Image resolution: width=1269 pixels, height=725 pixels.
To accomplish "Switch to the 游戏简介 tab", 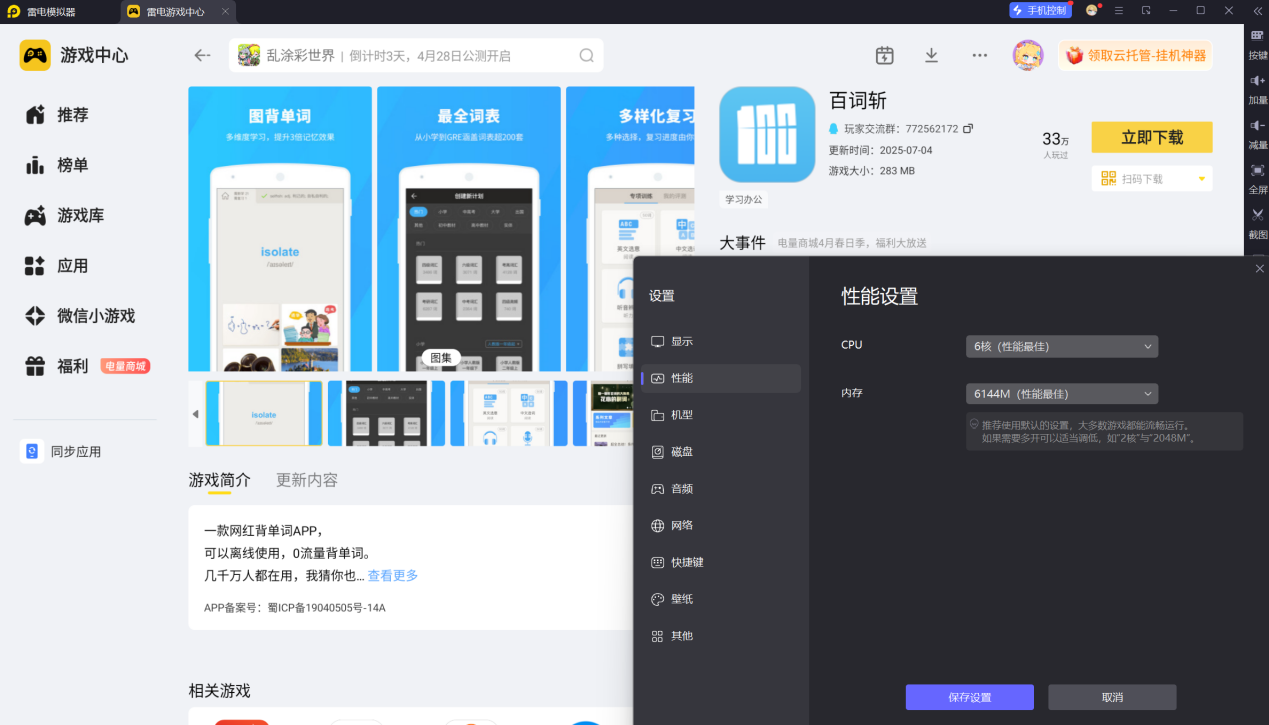I will [x=220, y=480].
